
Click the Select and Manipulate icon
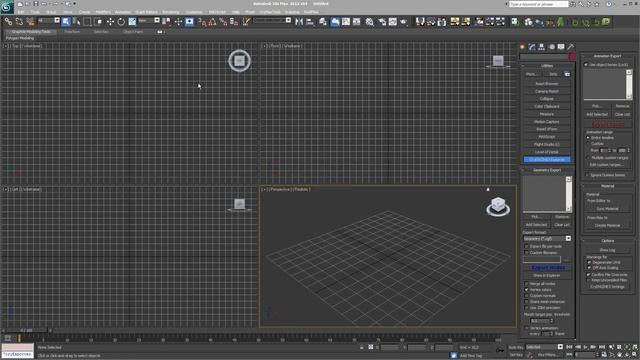[178, 22]
